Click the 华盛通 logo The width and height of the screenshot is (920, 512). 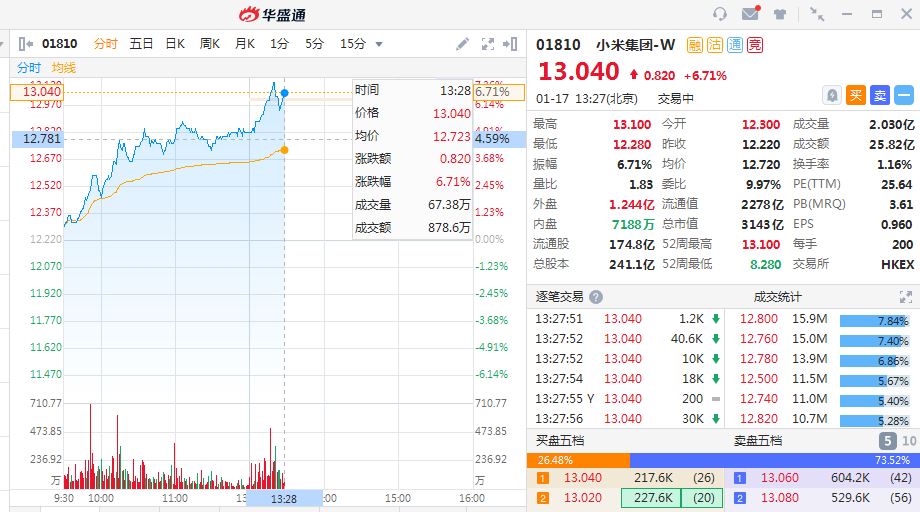coord(272,14)
